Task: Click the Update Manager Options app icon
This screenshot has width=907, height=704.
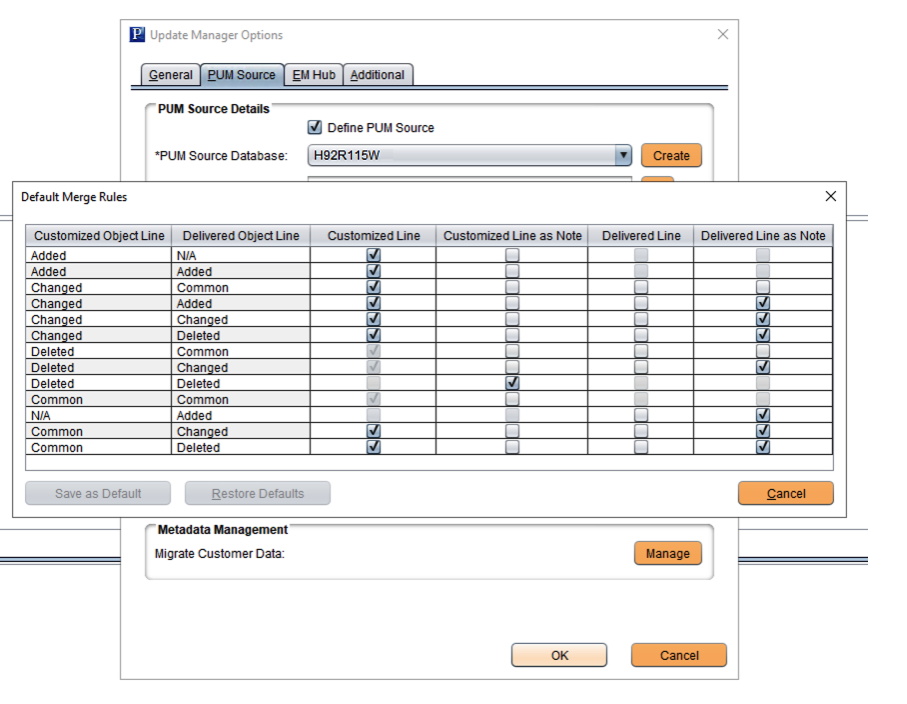Action: (x=138, y=35)
